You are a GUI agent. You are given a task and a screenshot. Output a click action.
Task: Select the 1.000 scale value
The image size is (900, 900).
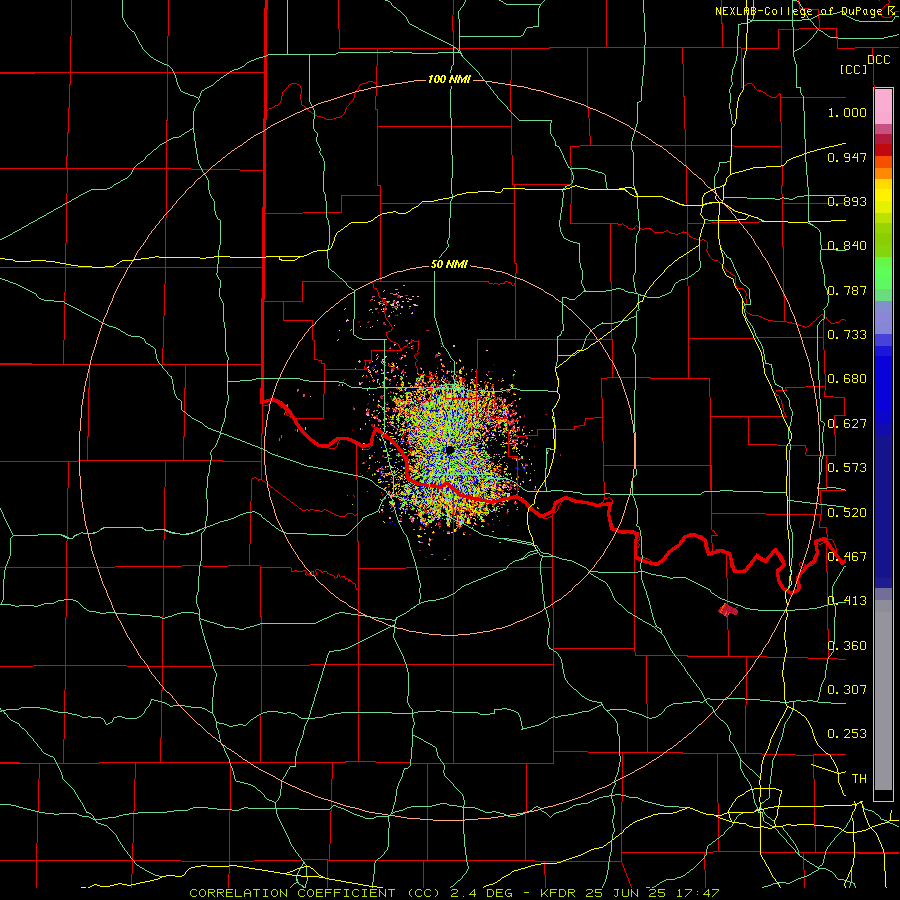tap(847, 112)
